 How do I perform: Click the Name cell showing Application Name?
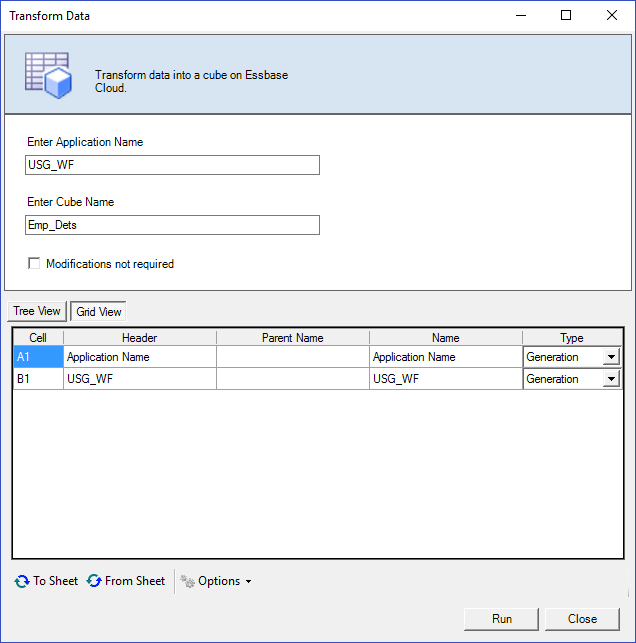coord(445,357)
